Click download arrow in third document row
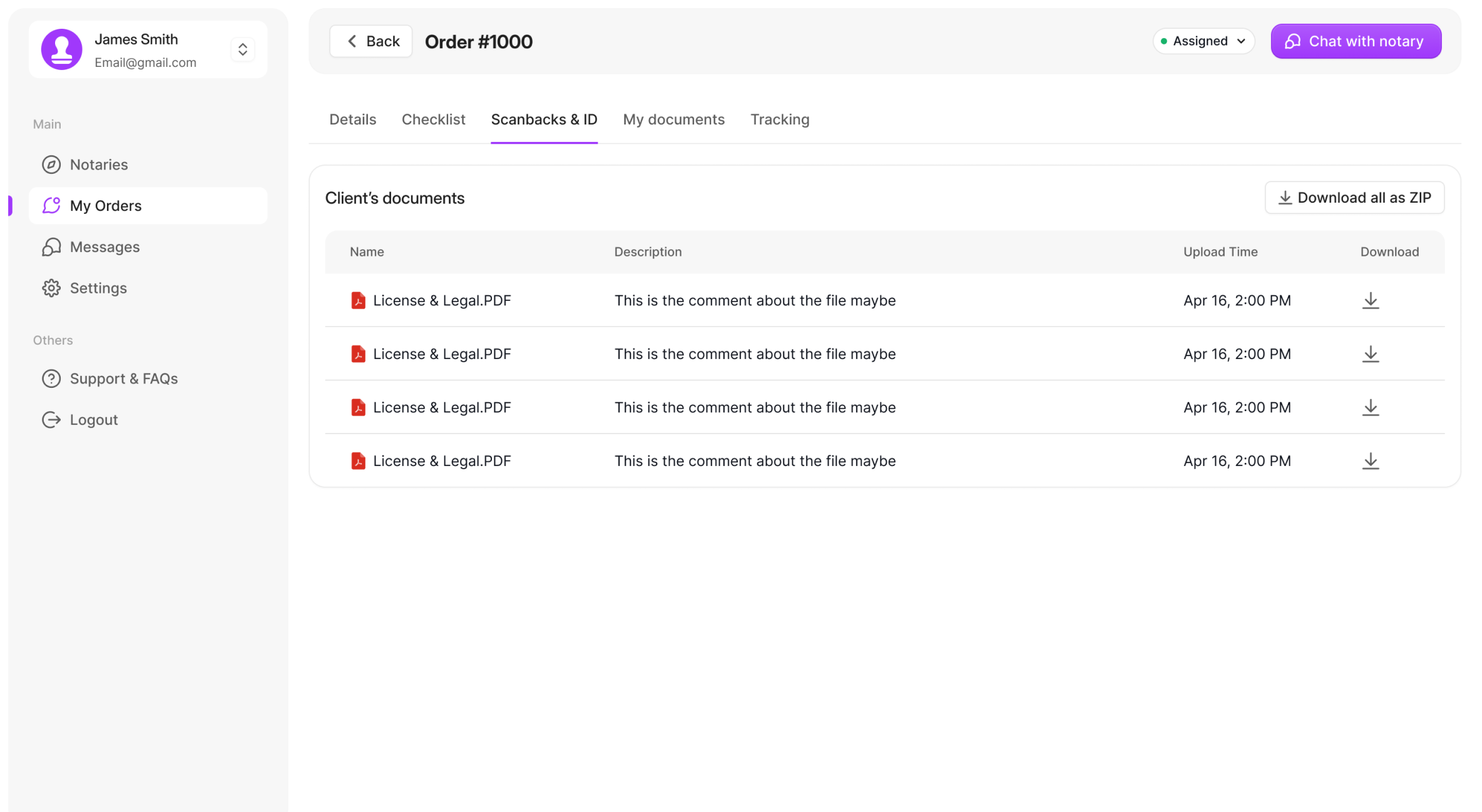 pos(1370,407)
